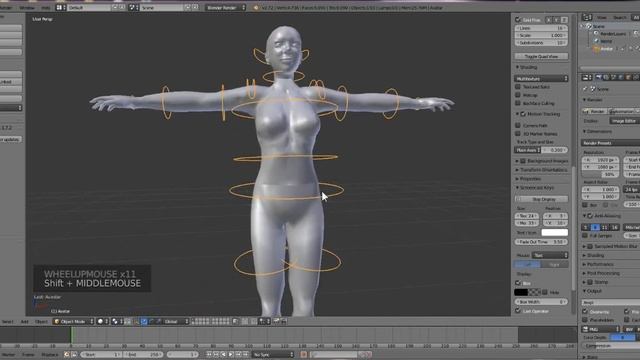This screenshot has height=360, width=640.
Task: Click the Stop Display button
Action: 541,199
